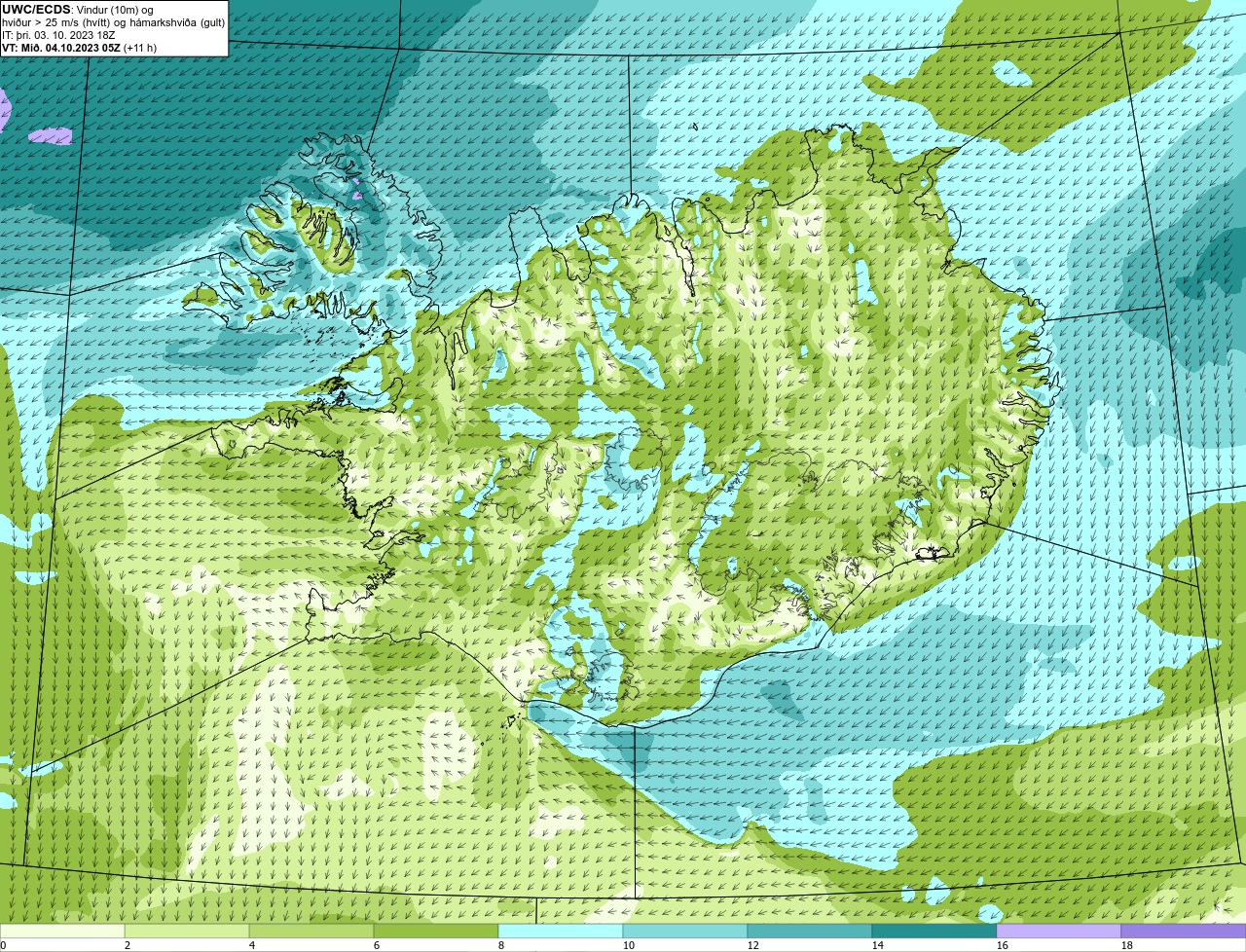Click the scale label "4"

tap(252, 945)
